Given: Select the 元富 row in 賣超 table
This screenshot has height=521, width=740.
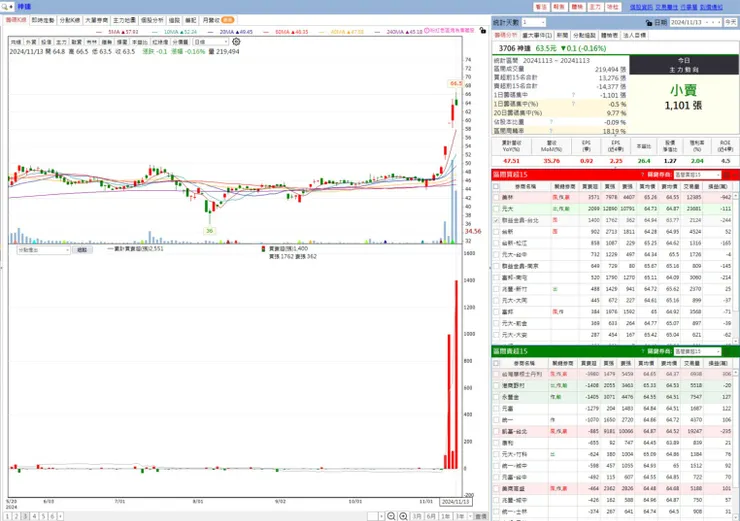Looking at the screenshot, I should pos(613,408).
